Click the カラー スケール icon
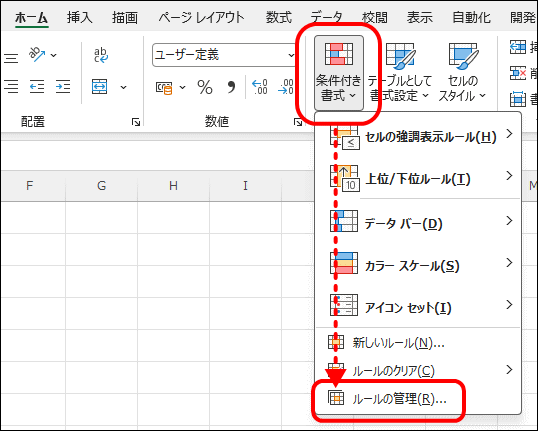538x431 pixels. coord(344,263)
